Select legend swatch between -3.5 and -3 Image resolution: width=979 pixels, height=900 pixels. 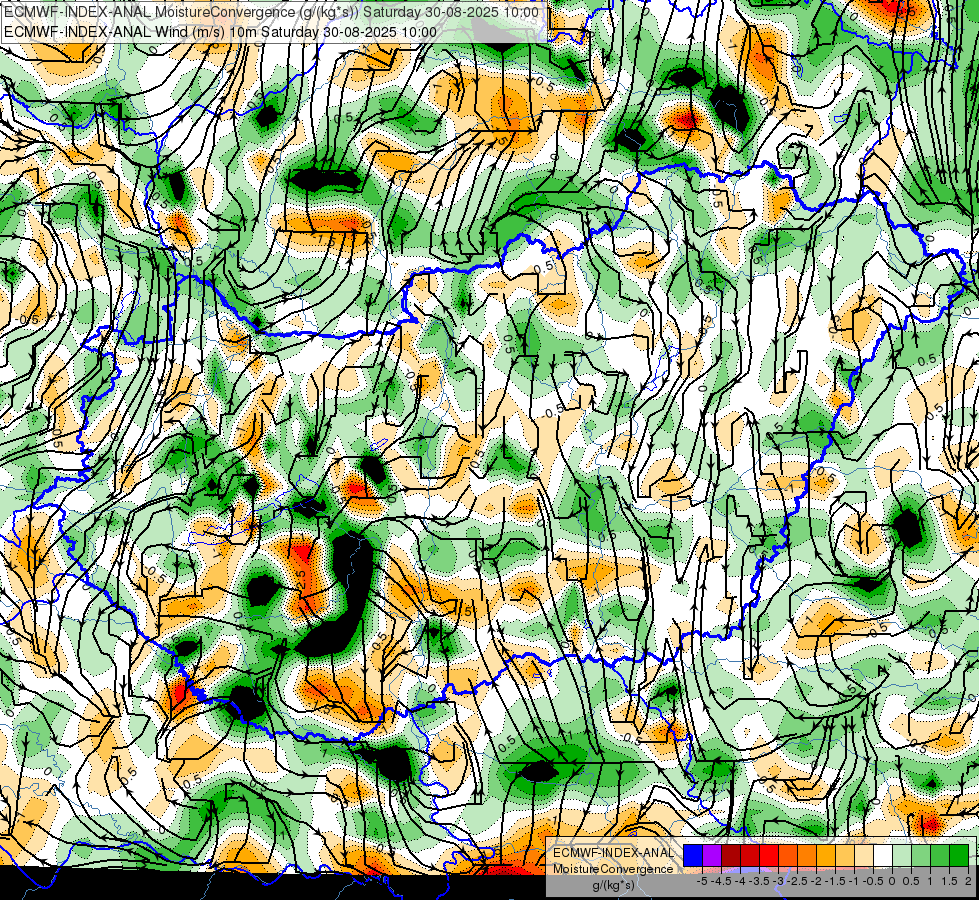coord(769,856)
